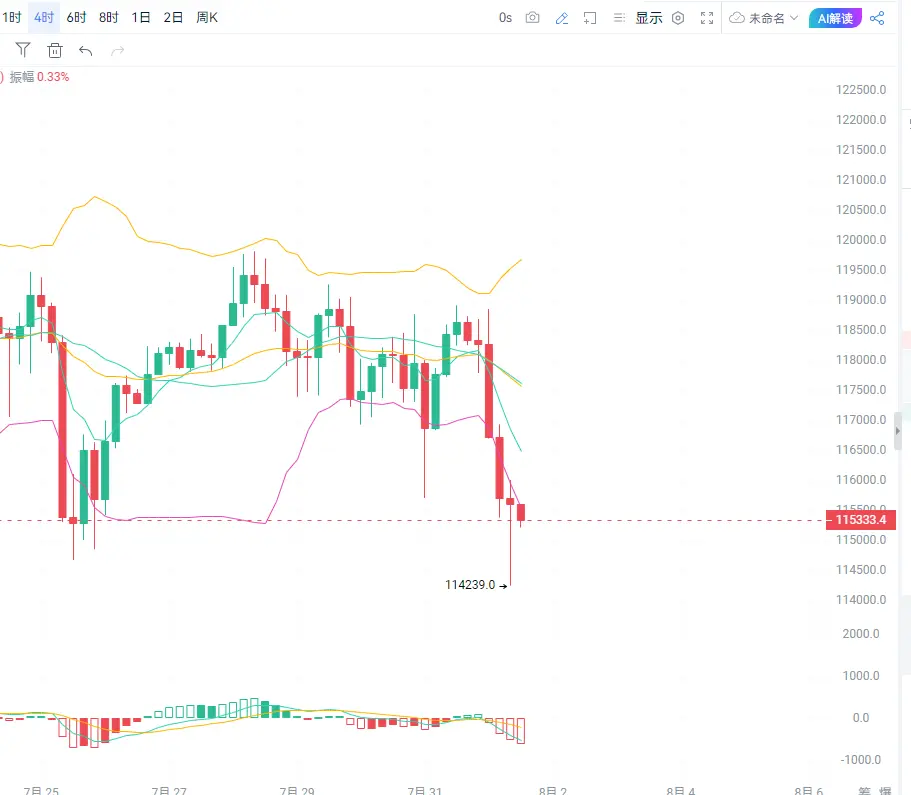
Task: Take a chart snapshot with camera icon
Action: coord(532,18)
